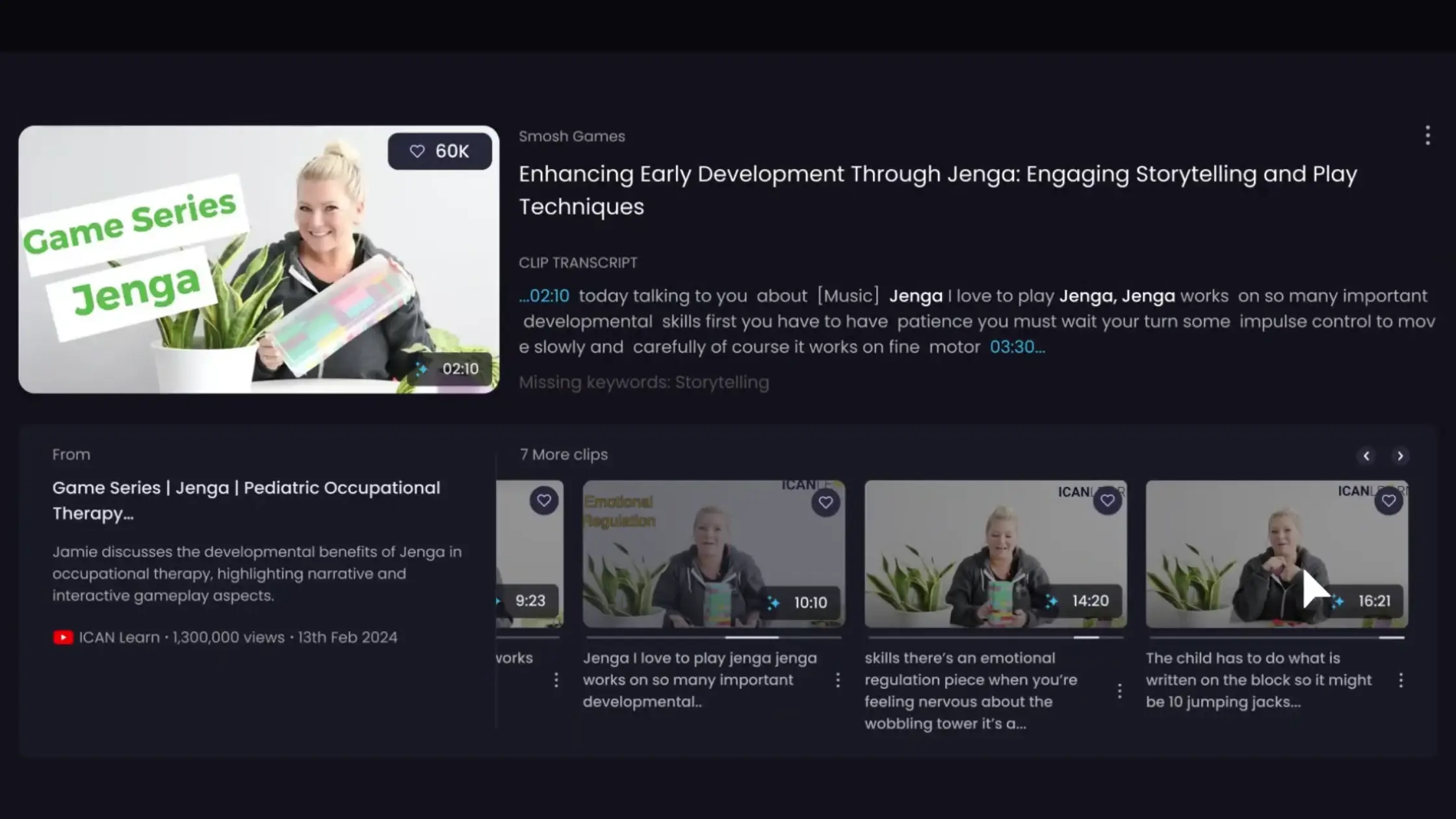Click the 'From' label
This screenshot has width=1456, height=819.
tap(71, 455)
